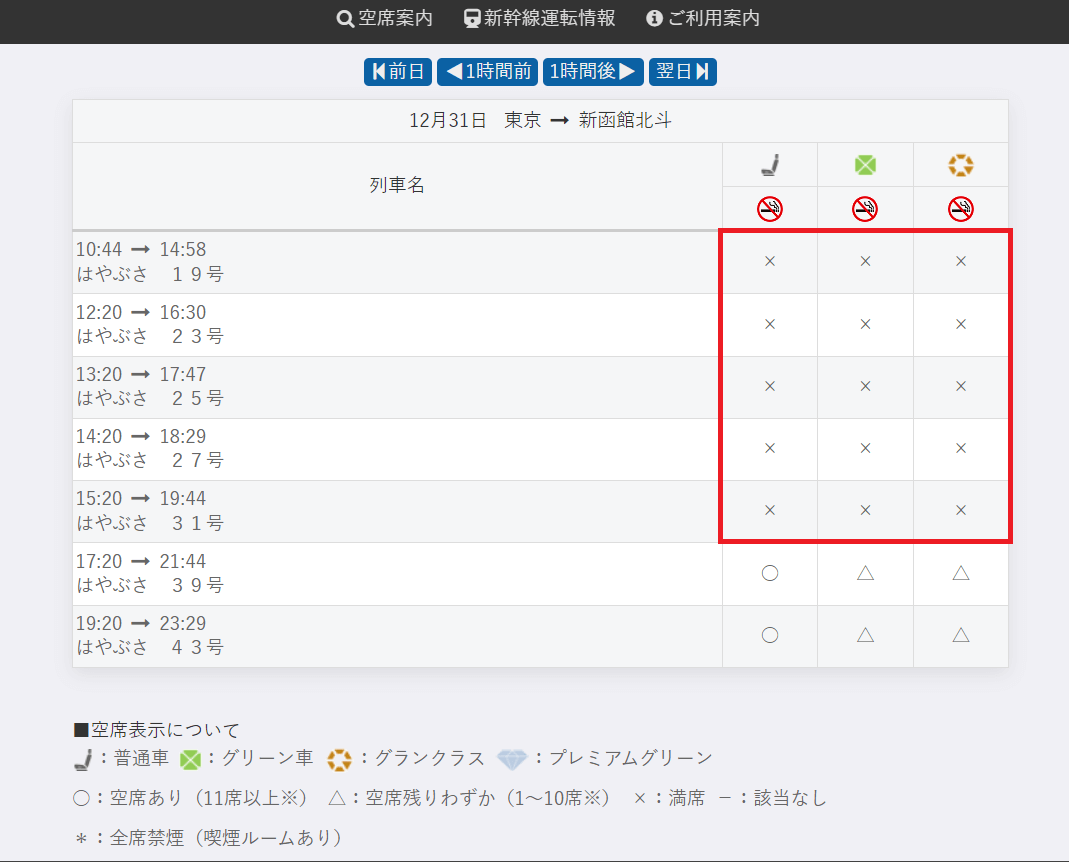
Task: Select Green car triangle for はやぶさ 39号
Action: pos(865,574)
